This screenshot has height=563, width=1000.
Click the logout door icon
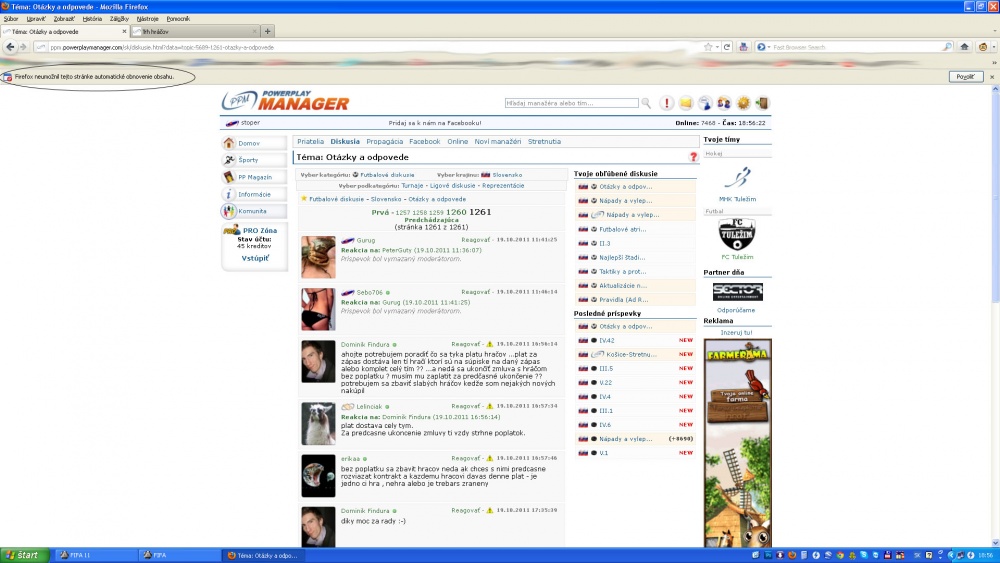(x=762, y=103)
